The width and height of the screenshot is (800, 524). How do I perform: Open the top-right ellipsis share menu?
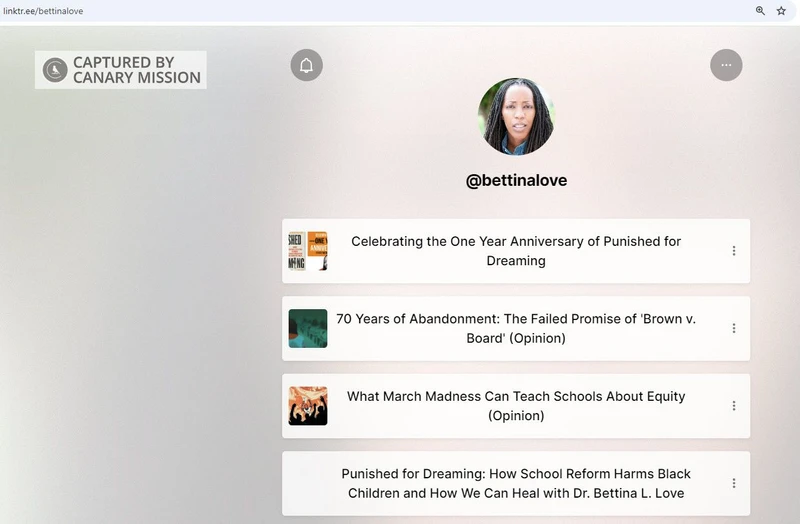tap(726, 65)
